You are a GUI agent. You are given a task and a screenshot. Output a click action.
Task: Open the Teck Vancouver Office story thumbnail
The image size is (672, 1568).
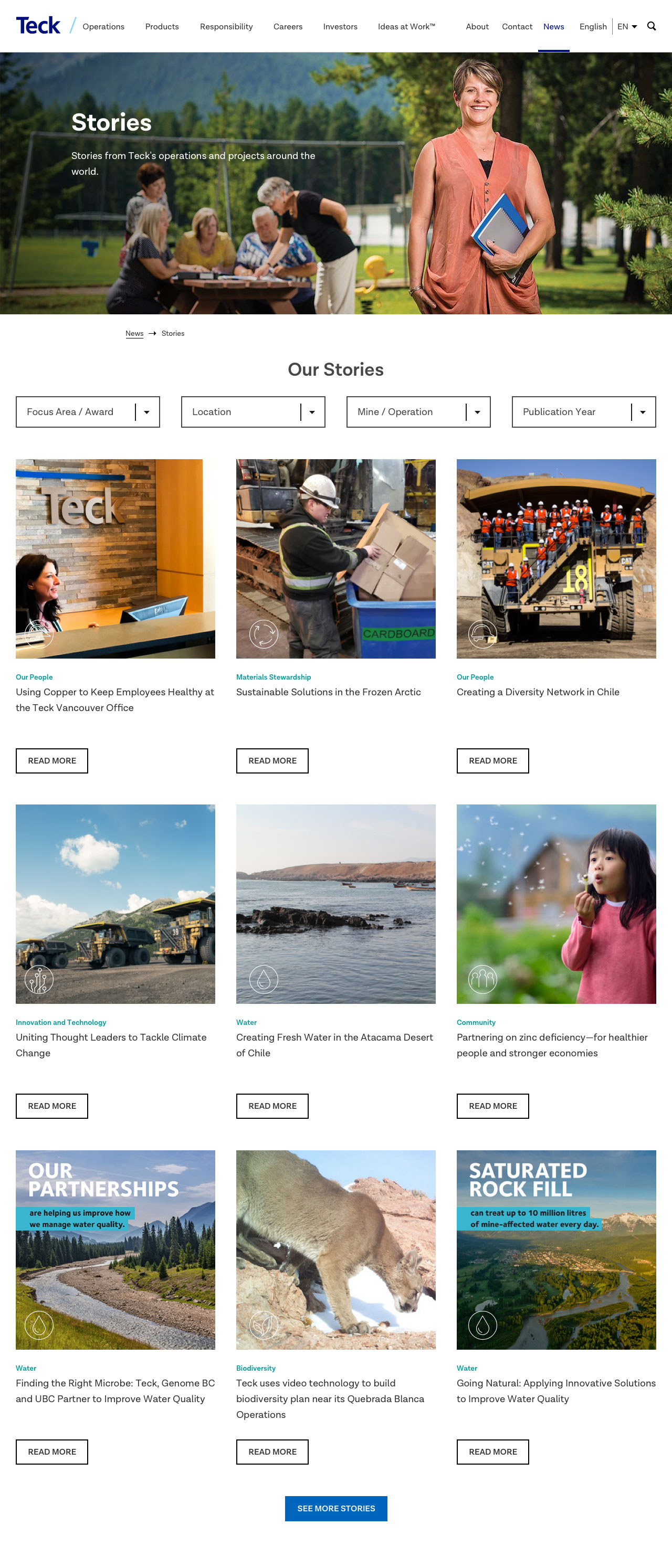click(x=115, y=559)
